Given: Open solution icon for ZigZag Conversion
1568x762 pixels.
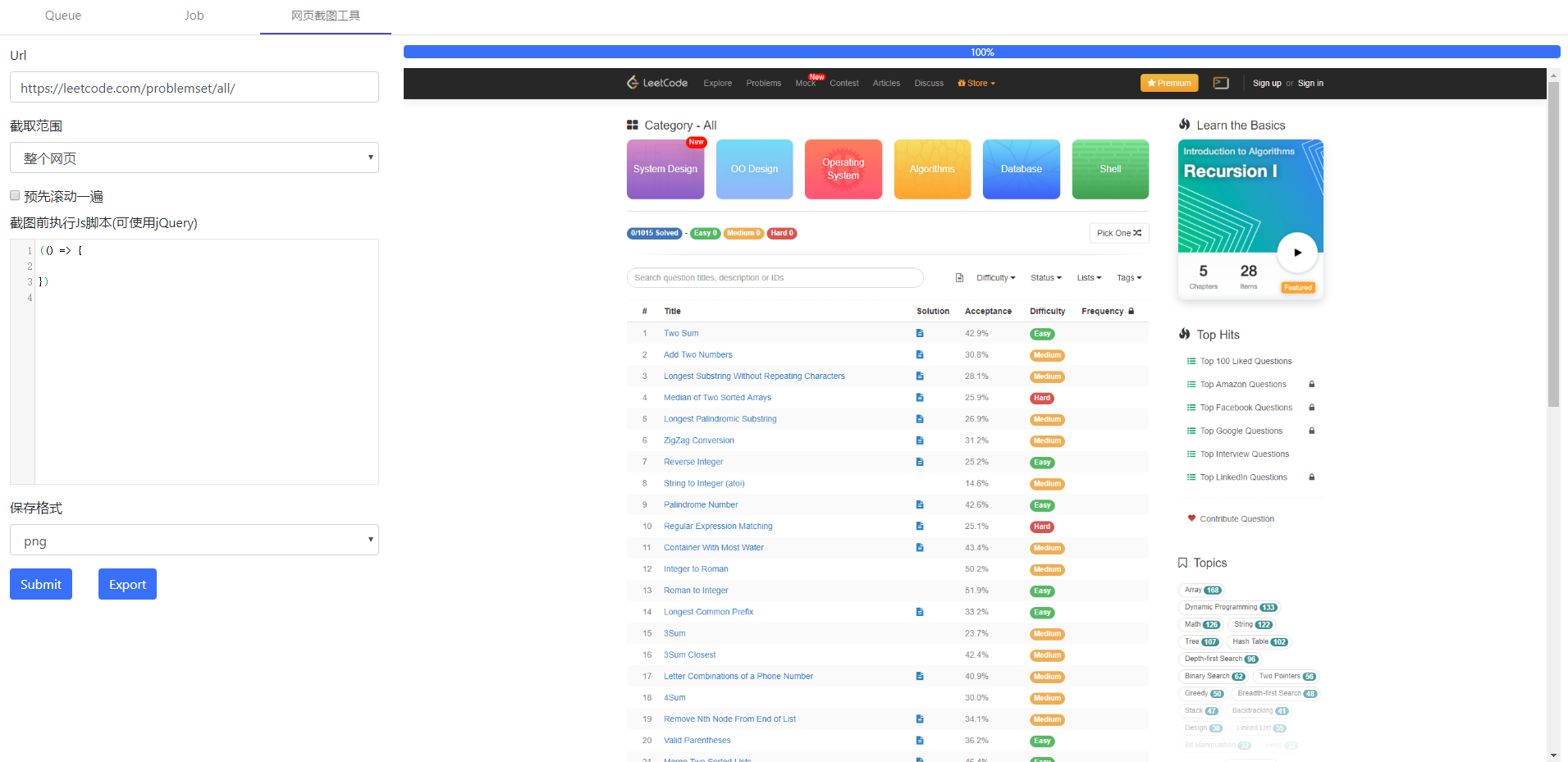Looking at the screenshot, I should click(x=920, y=440).
